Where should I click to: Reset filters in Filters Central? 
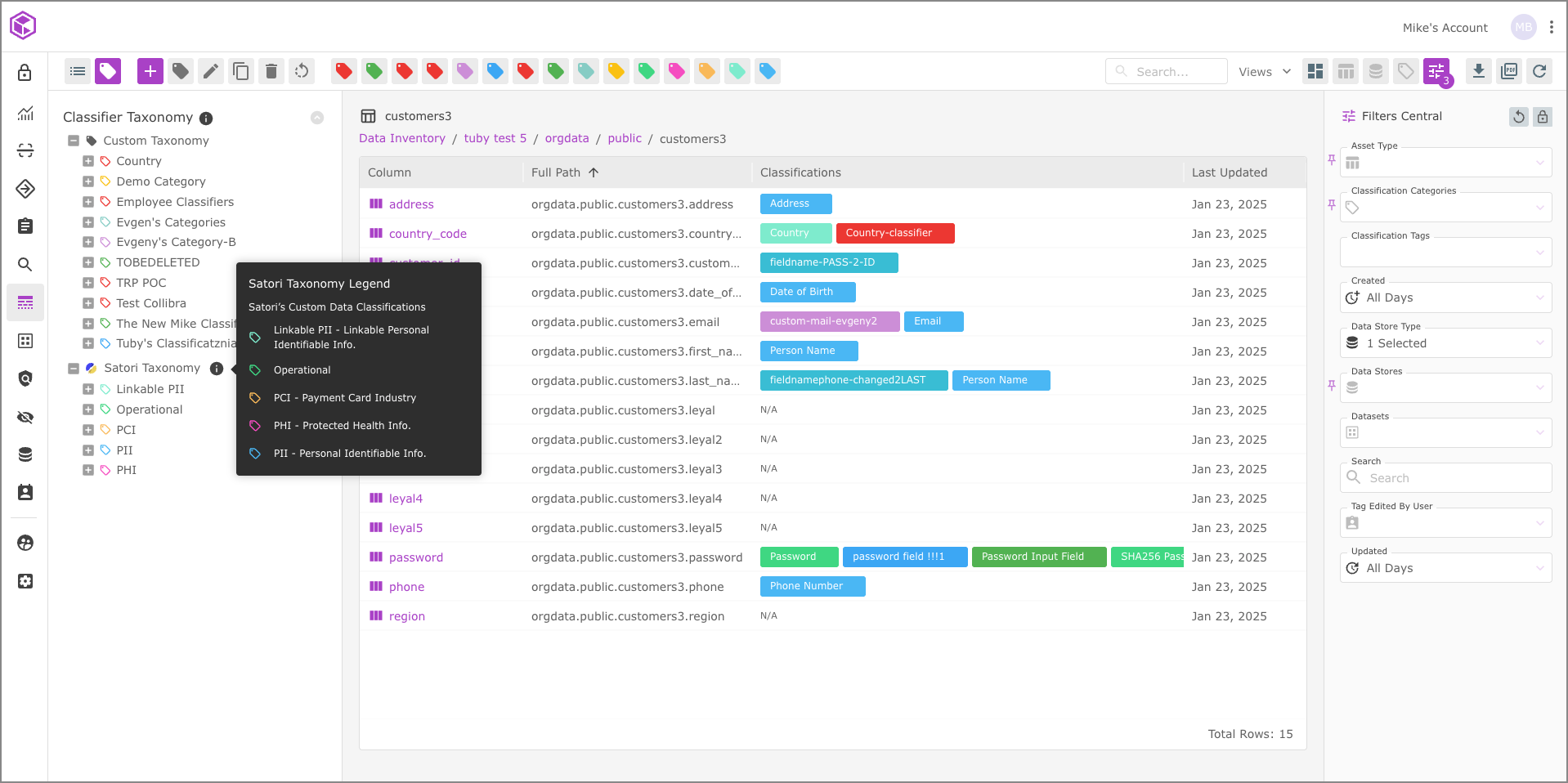(1518, 117)
